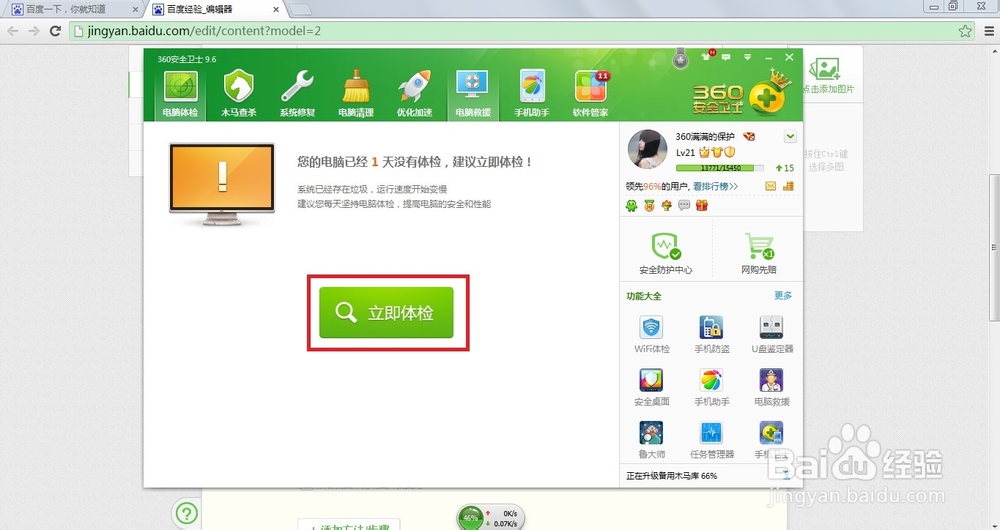Launch 手机助手 in 功能大全 grid
The width and height of the screenshot is (1000, 530).
tap(712, 387)
